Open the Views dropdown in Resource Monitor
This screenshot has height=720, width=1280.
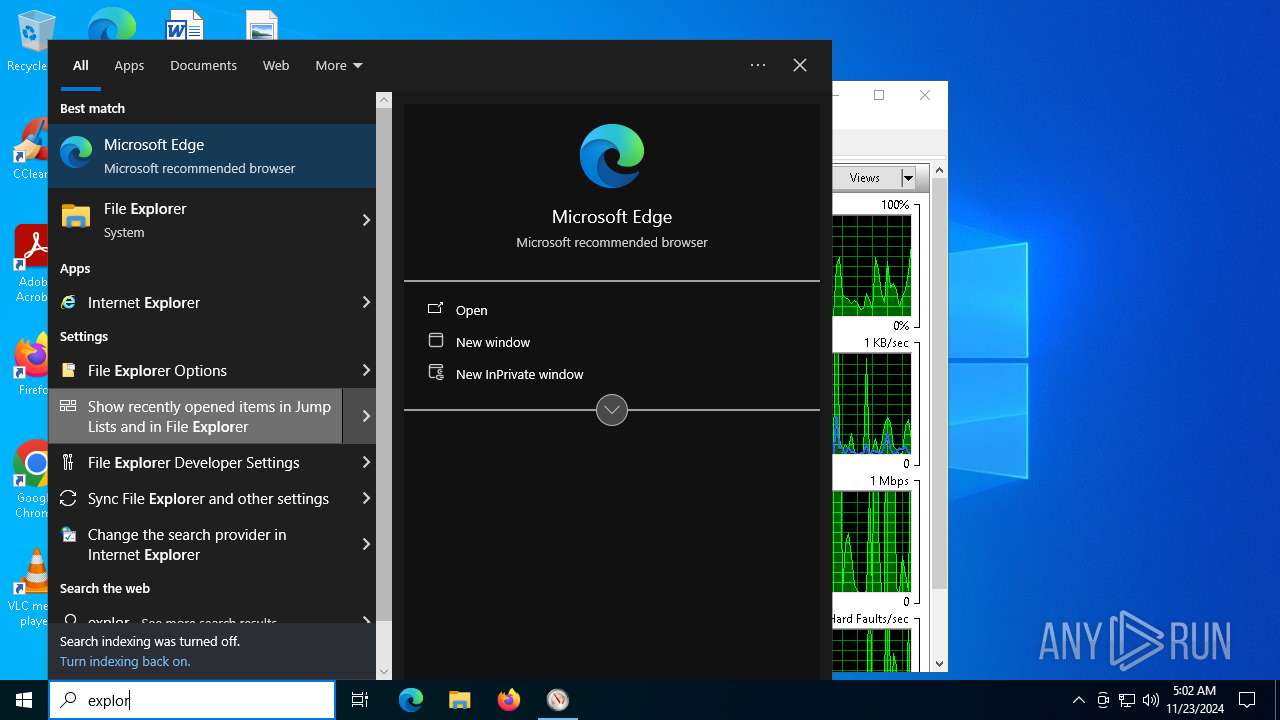908,178
